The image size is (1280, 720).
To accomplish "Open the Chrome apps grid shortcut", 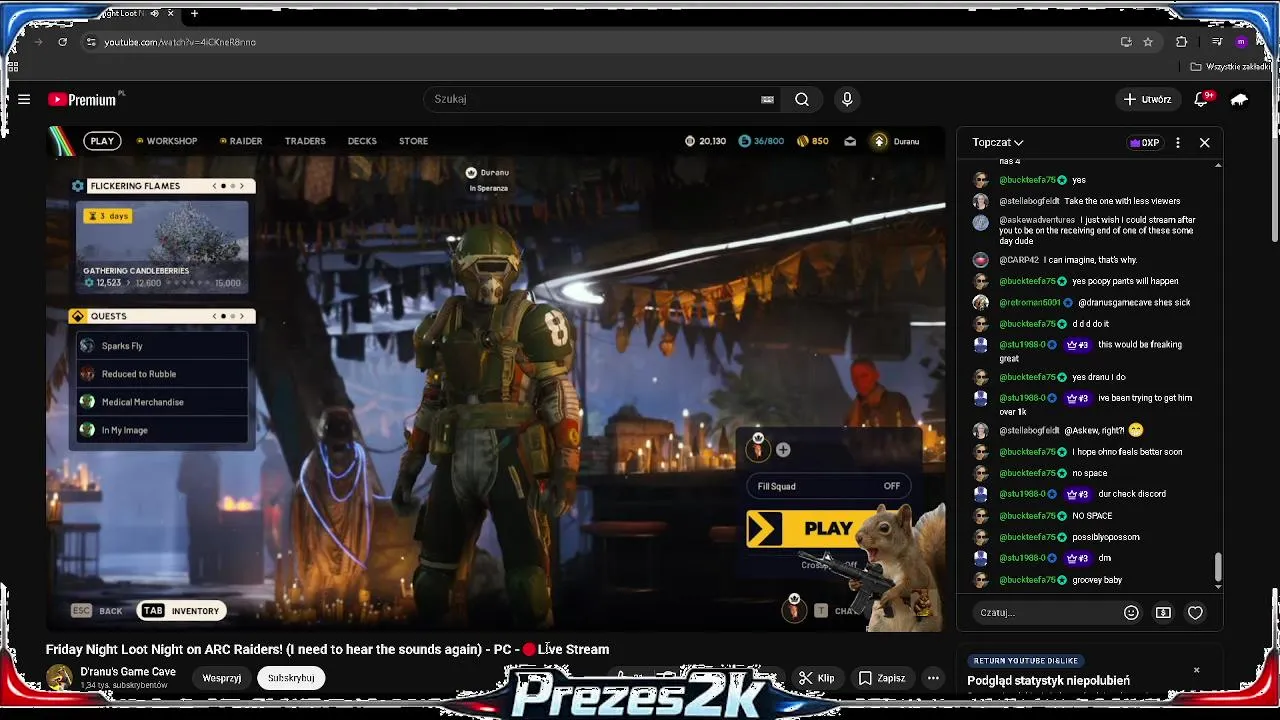I will 13,67.
